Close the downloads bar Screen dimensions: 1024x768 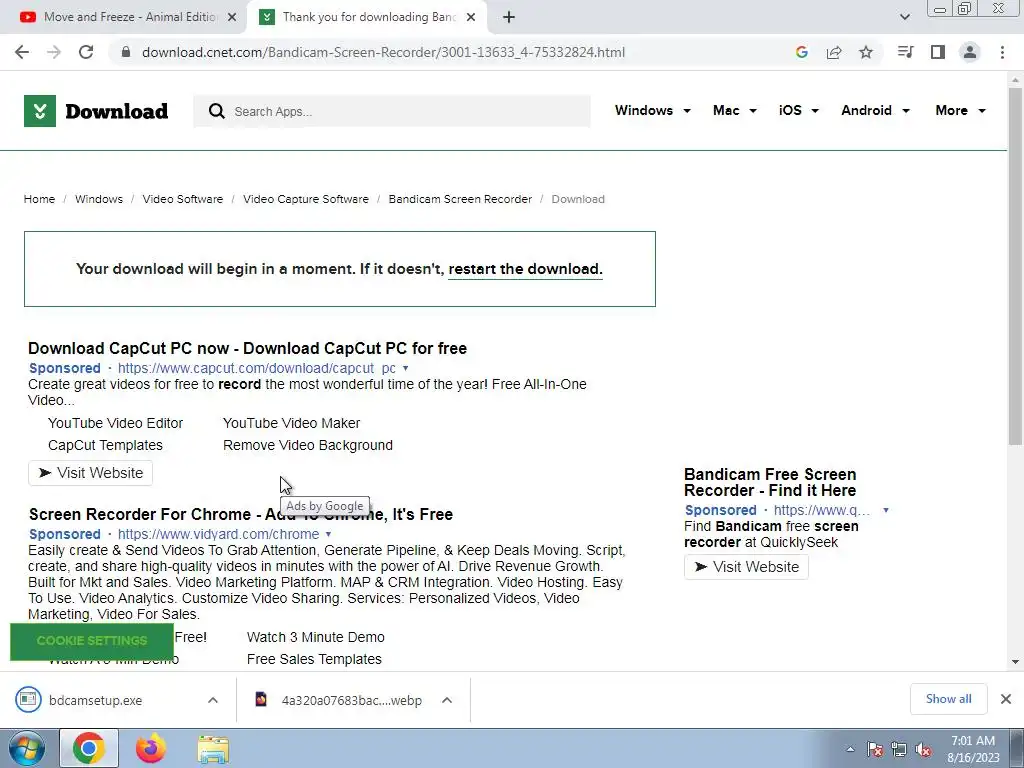(1006, 699)
